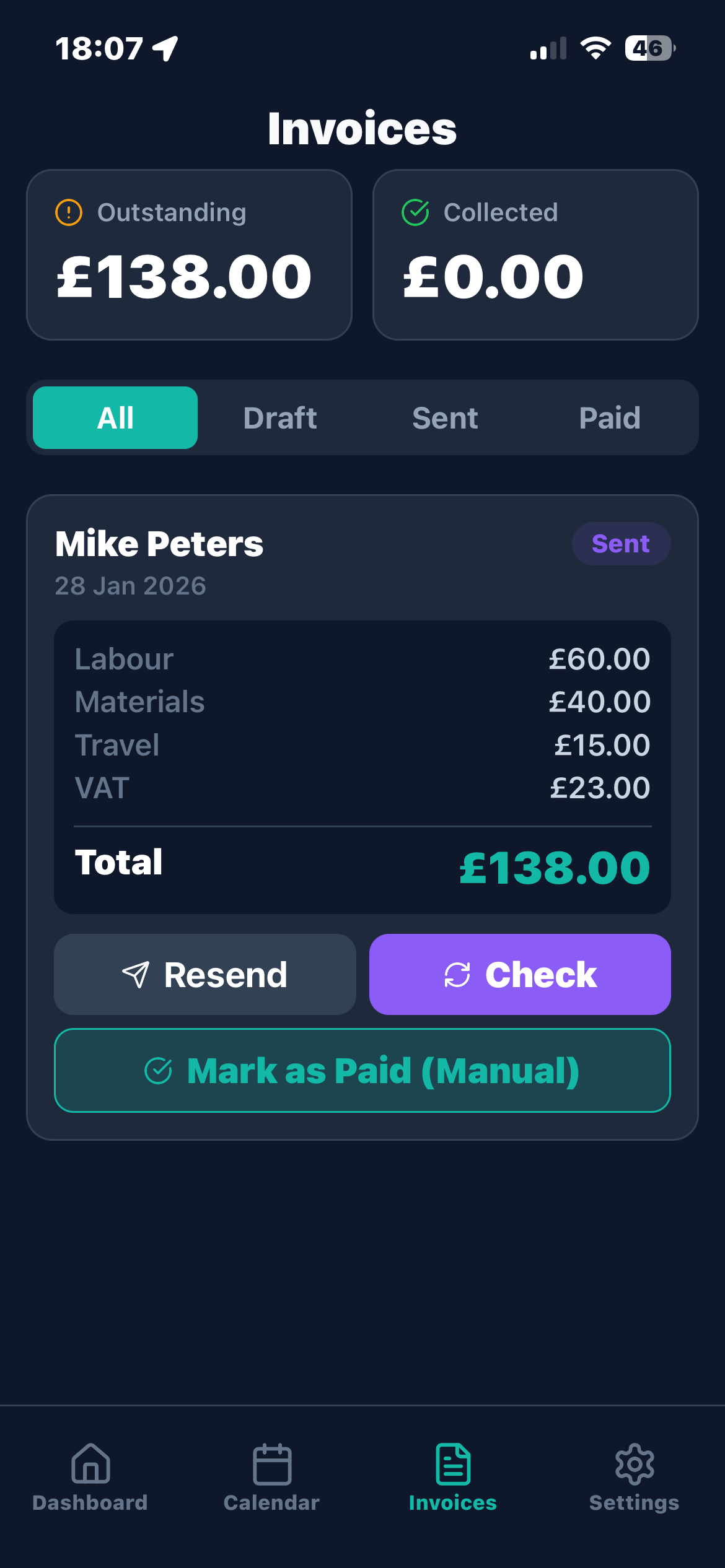Viewport: 725px width, 1568px height.
Task: Open the Outstanding £138.00 card
Action: point(189,255)
